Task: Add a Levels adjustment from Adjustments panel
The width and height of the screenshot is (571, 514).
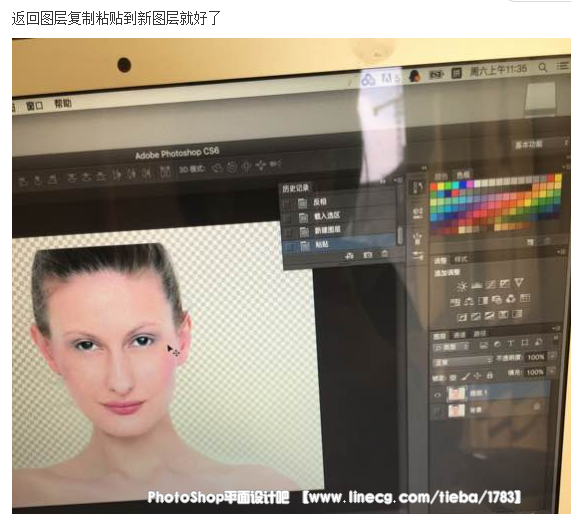Action: point(477,285)
